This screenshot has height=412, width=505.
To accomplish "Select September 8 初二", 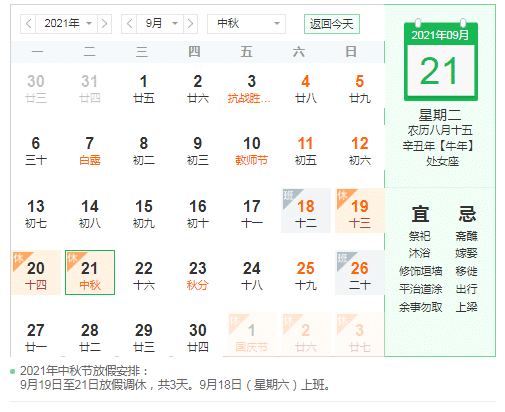I will 144,151.
